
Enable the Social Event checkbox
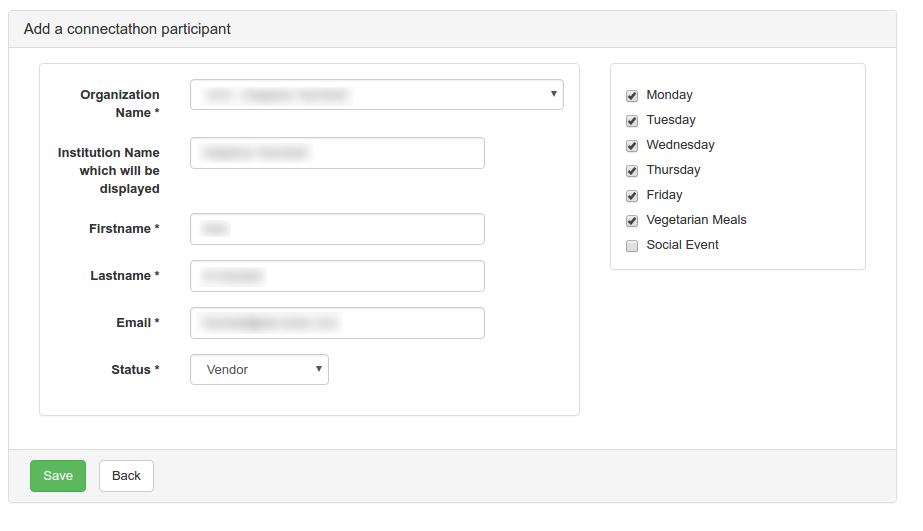[632, 246]
